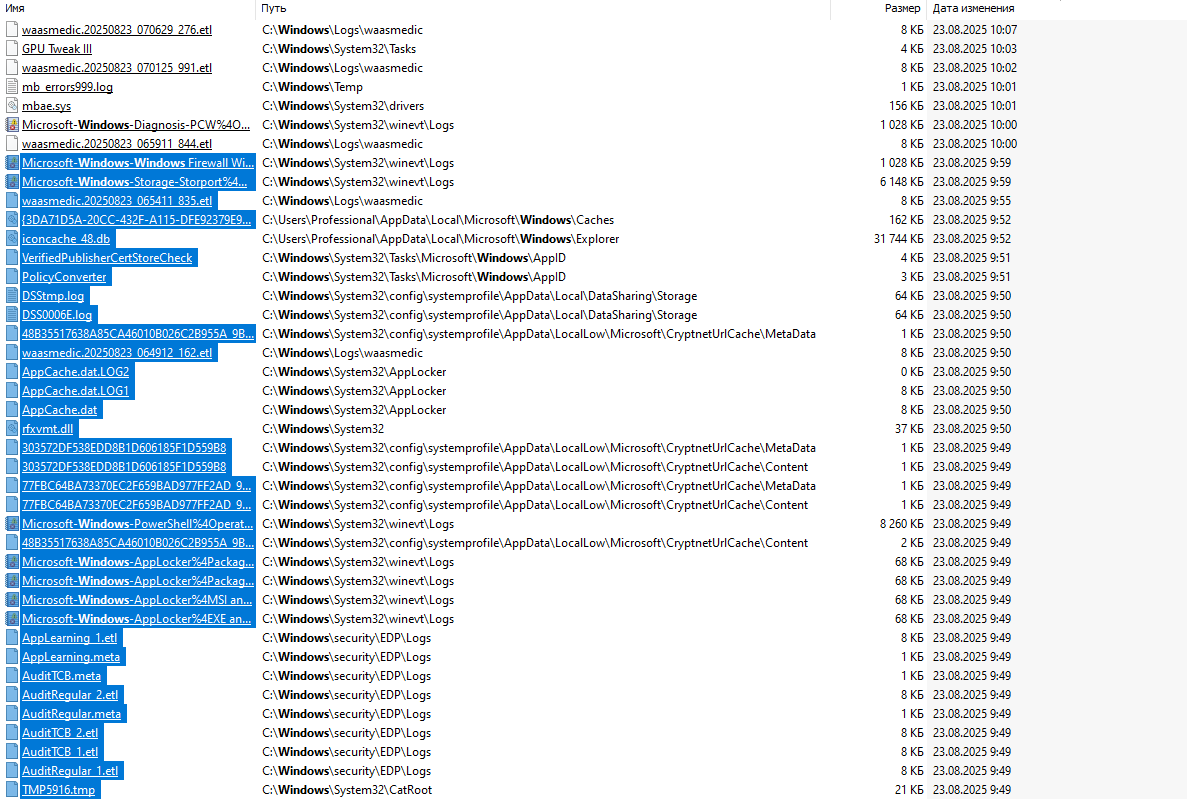1187x799 pixels.
Task: Click the date 23.08.2025 10:07
Action: [x=975, y=30]
